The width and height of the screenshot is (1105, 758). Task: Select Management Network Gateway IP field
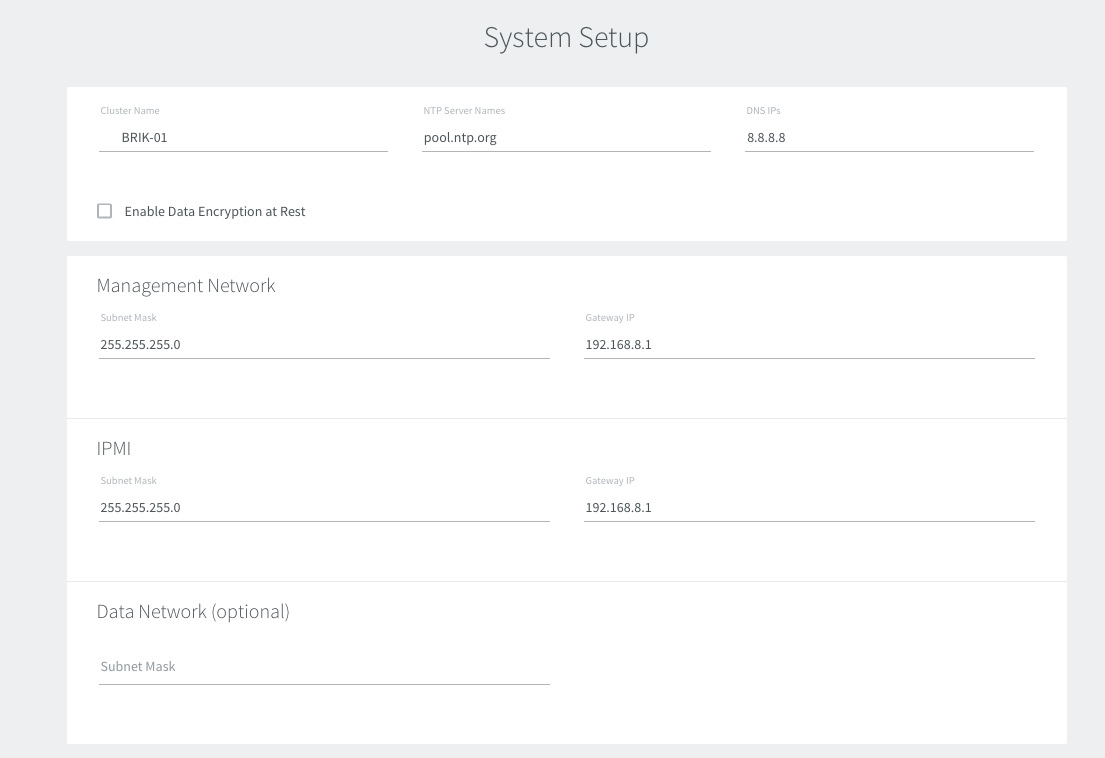click(x=808, y=344)
